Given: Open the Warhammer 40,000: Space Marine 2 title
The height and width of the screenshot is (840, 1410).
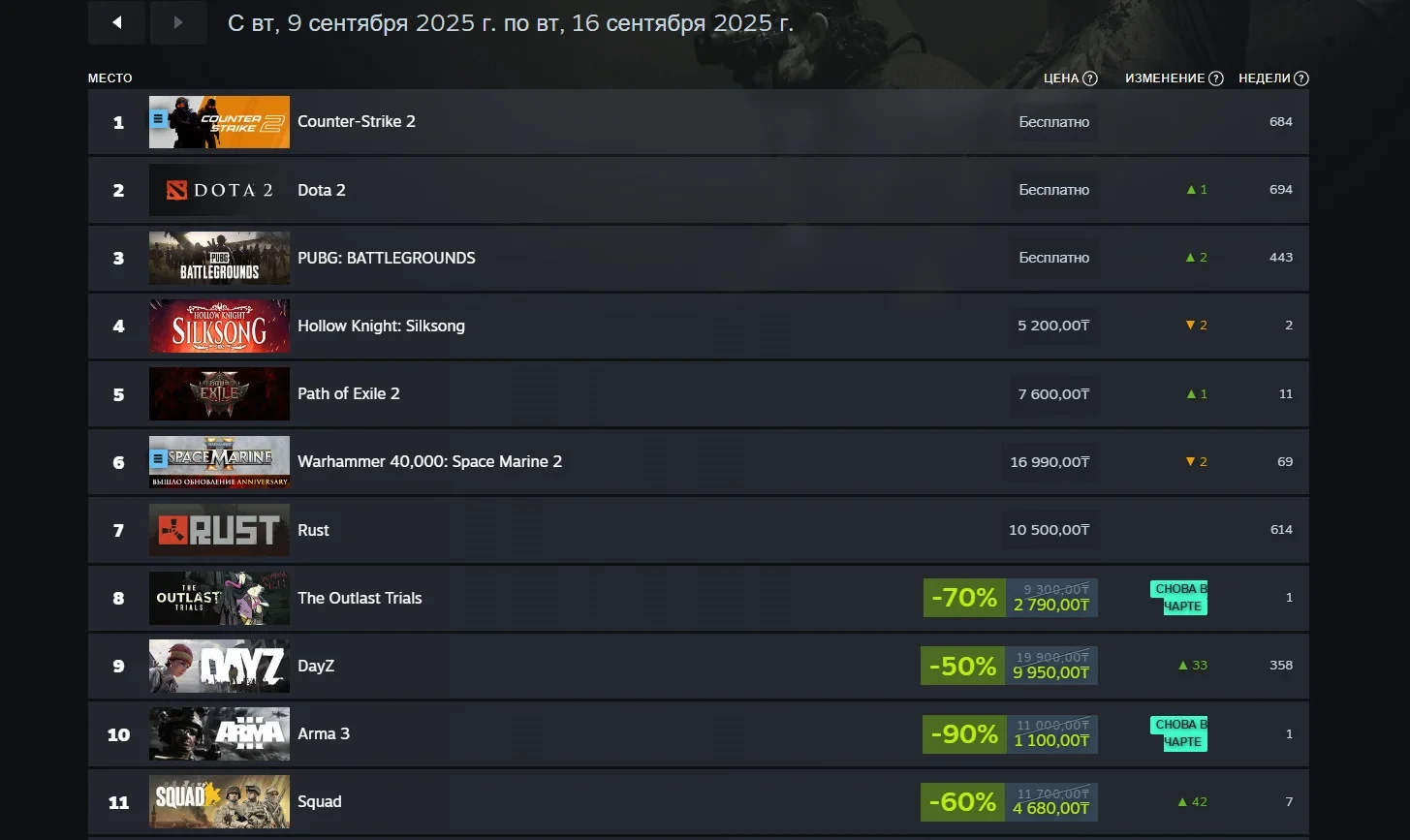Looking at the screenshot, I should [429, 461].
